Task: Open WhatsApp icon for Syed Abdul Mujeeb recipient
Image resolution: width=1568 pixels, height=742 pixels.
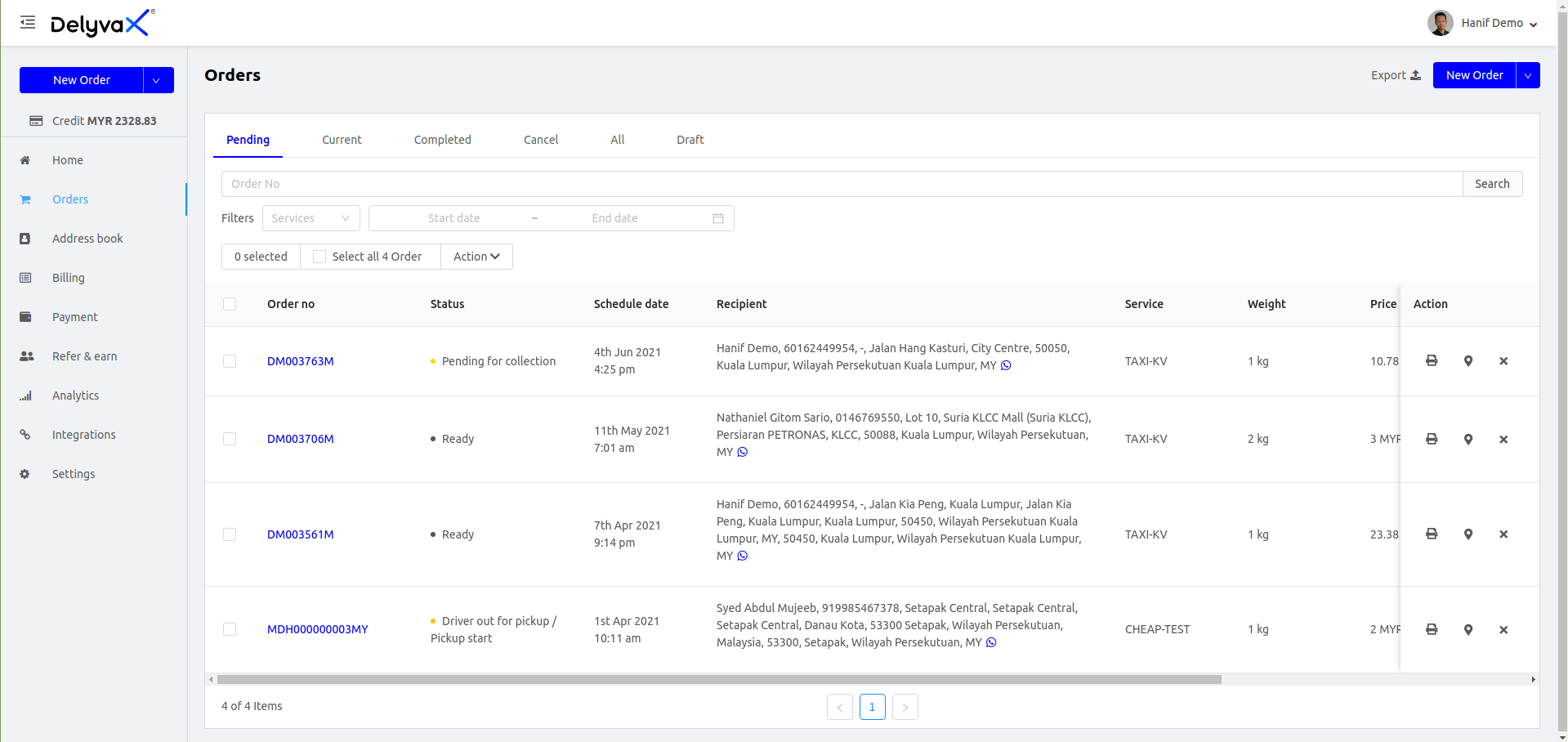Action: (991, 642)
